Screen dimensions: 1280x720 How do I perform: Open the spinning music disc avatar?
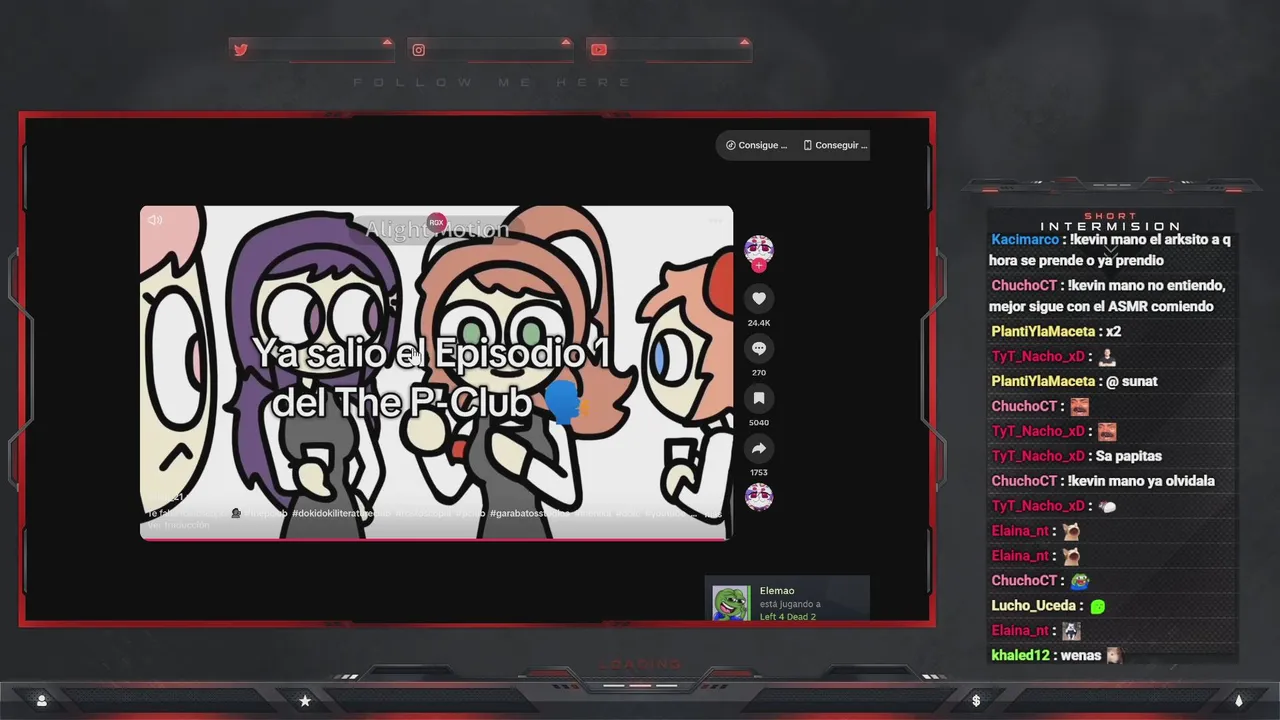point(759,497)
